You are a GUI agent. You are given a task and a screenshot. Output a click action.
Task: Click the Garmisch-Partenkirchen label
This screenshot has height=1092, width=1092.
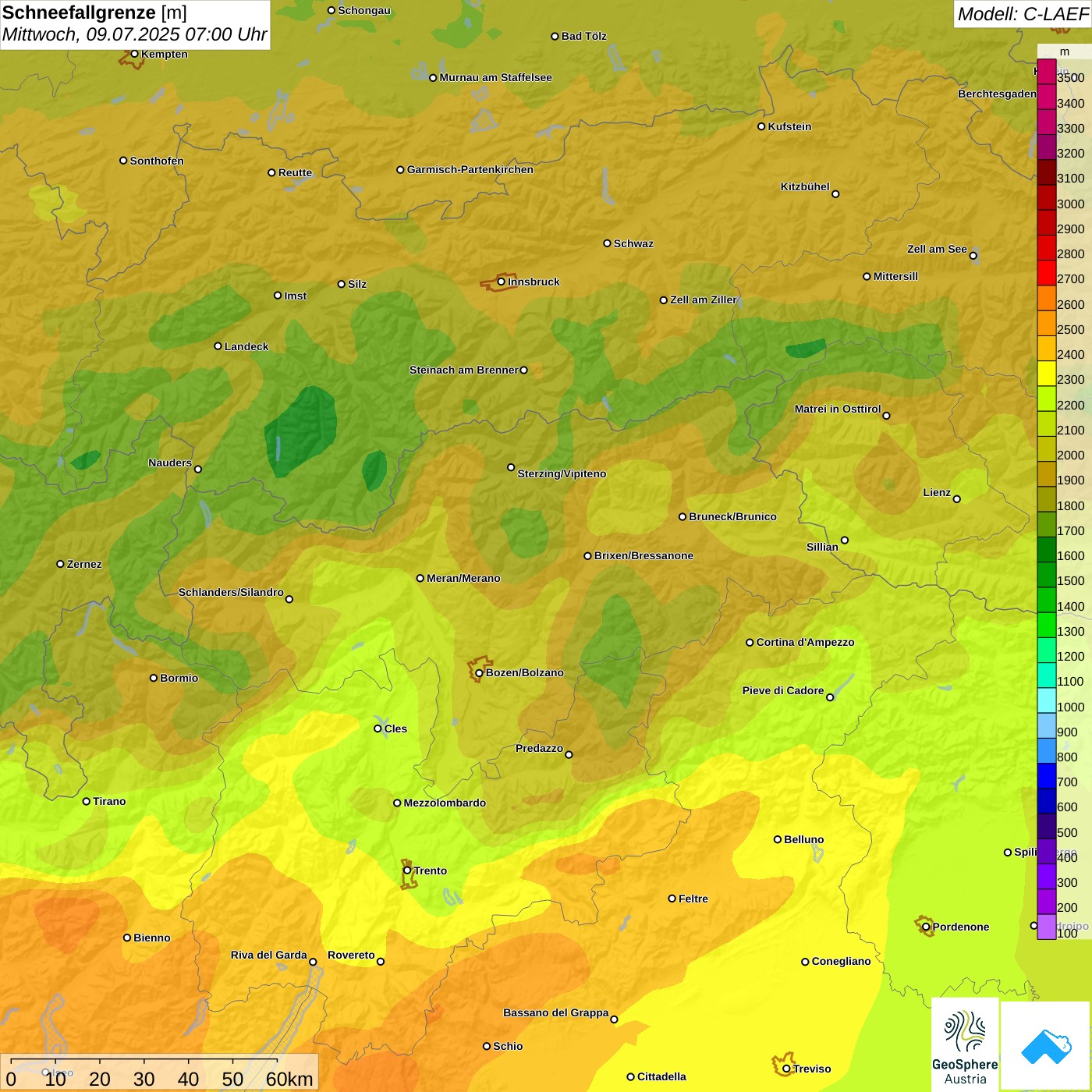pyautogui.click(x=470, y=169)
